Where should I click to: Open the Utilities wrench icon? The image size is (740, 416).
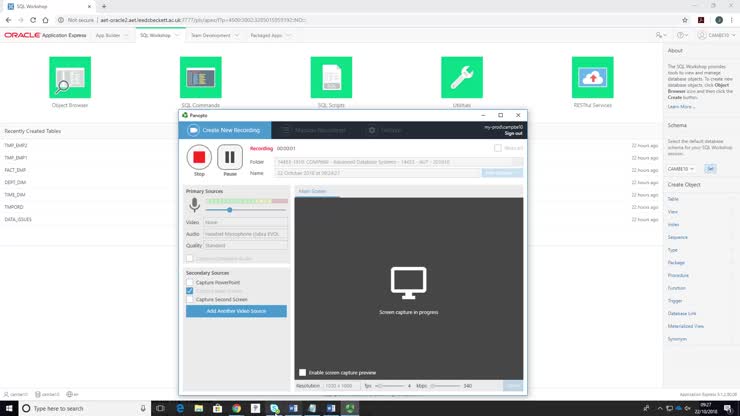coord(462,77)
